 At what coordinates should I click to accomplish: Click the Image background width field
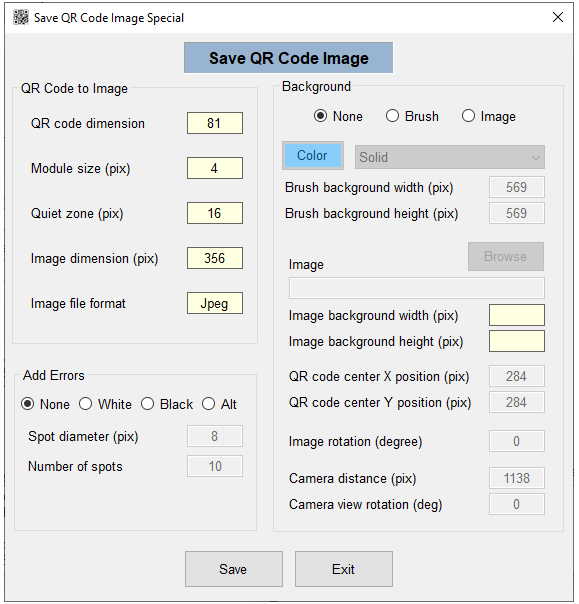pos(517,315)
